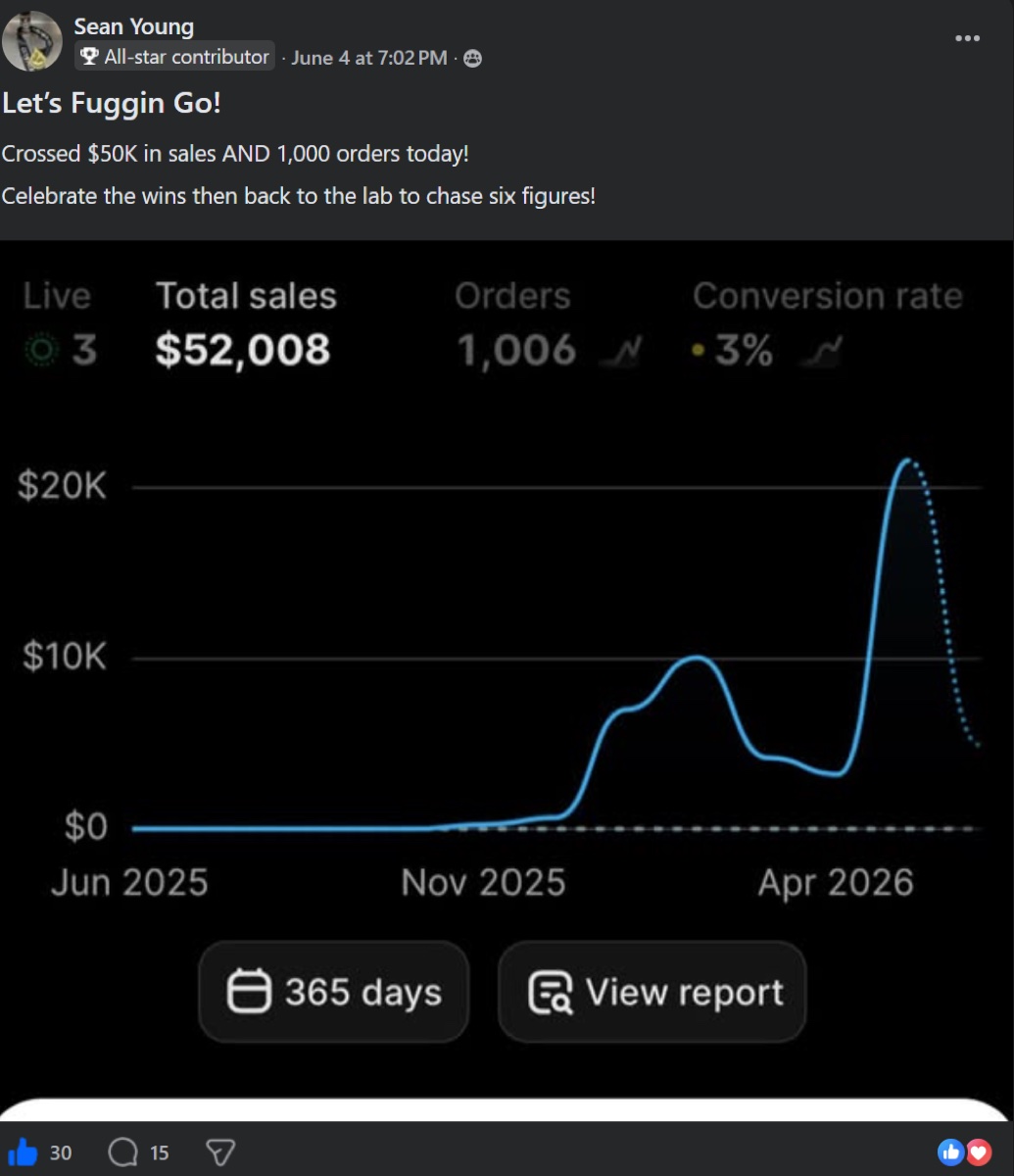
Task: Click Sean Young's profile picture
Action: (32, 41)
